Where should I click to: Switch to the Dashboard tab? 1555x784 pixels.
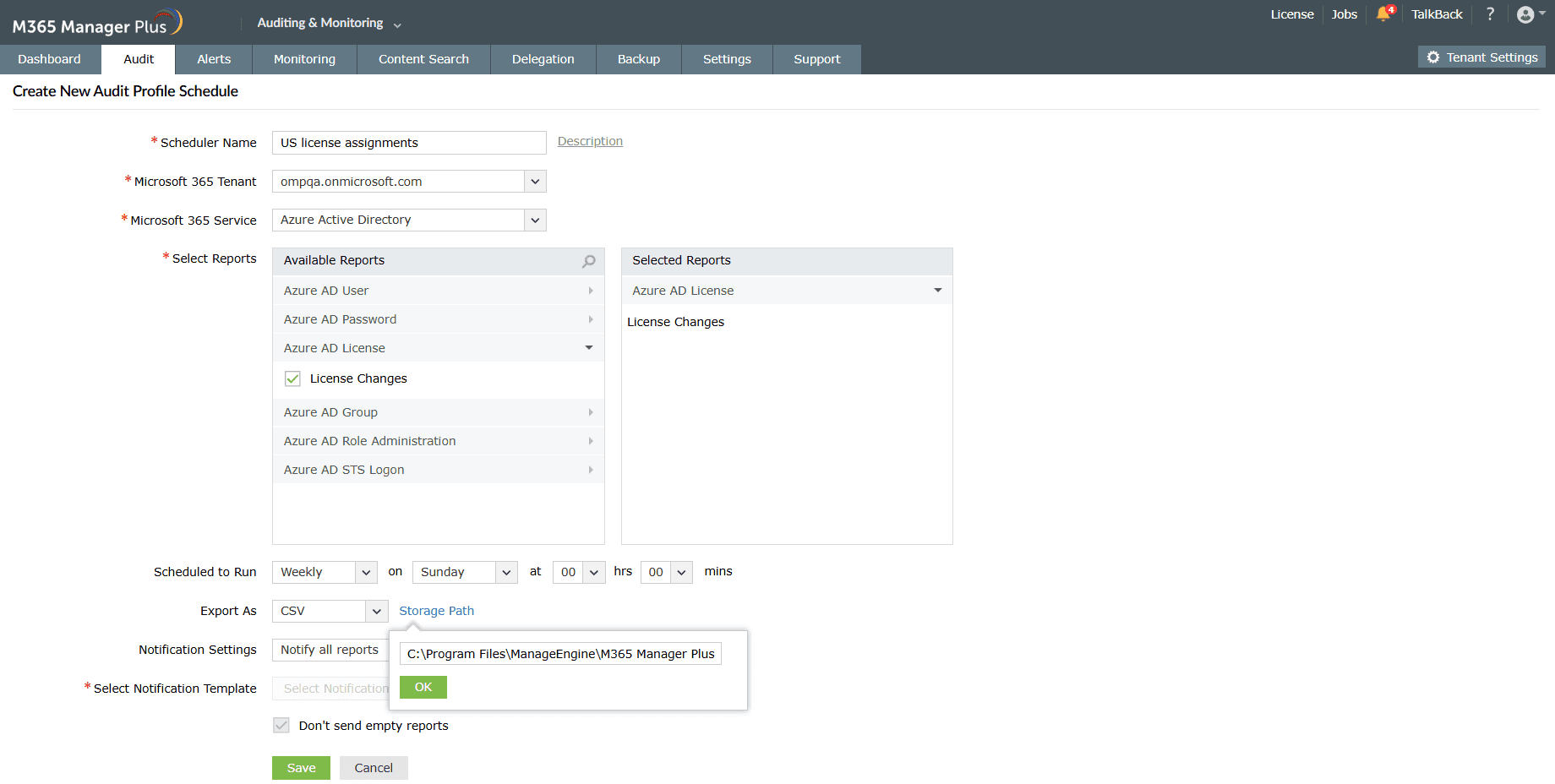(x=50, y=59)
